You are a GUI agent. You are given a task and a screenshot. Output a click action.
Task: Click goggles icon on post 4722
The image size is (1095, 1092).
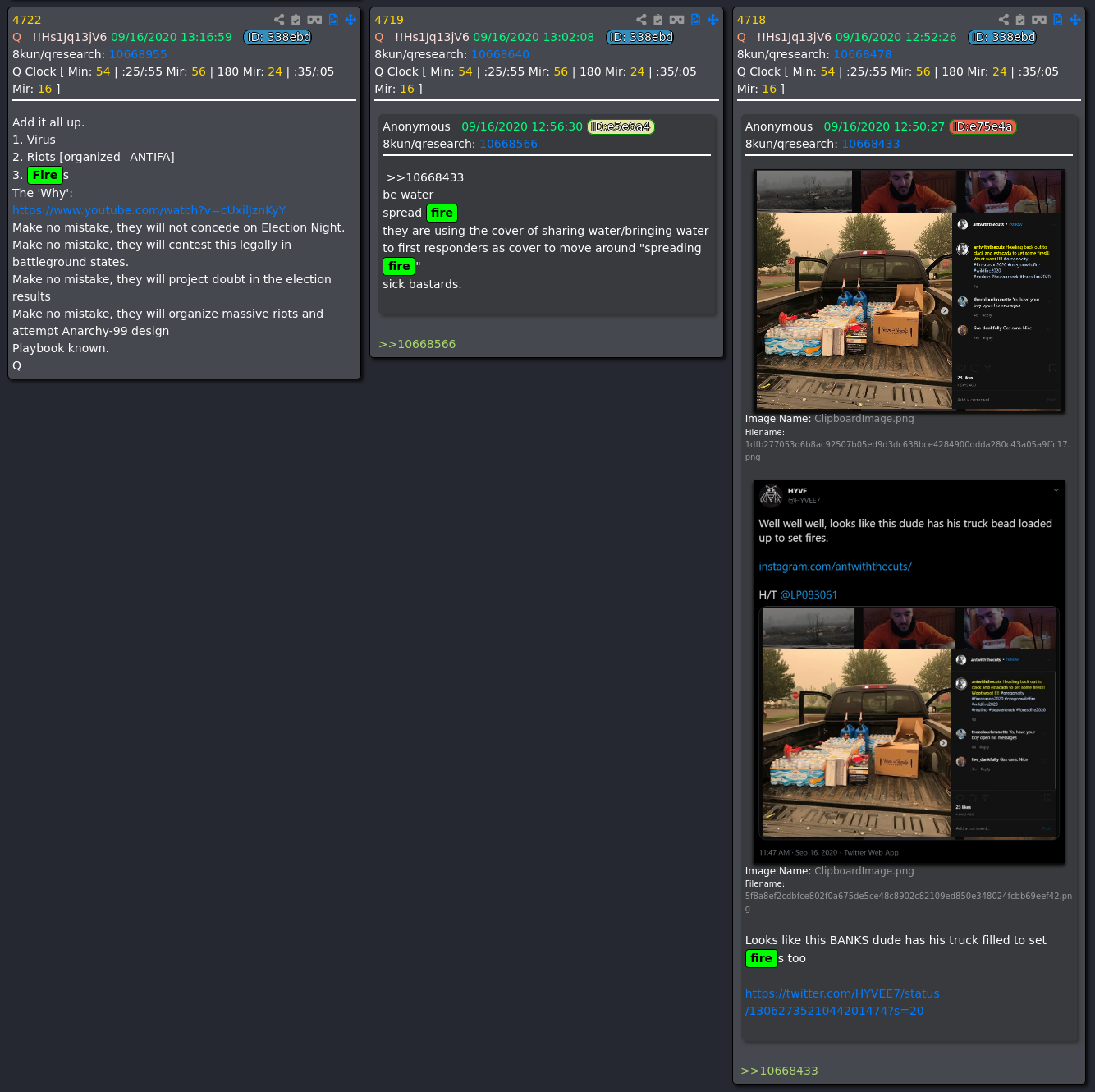[314, 20]
